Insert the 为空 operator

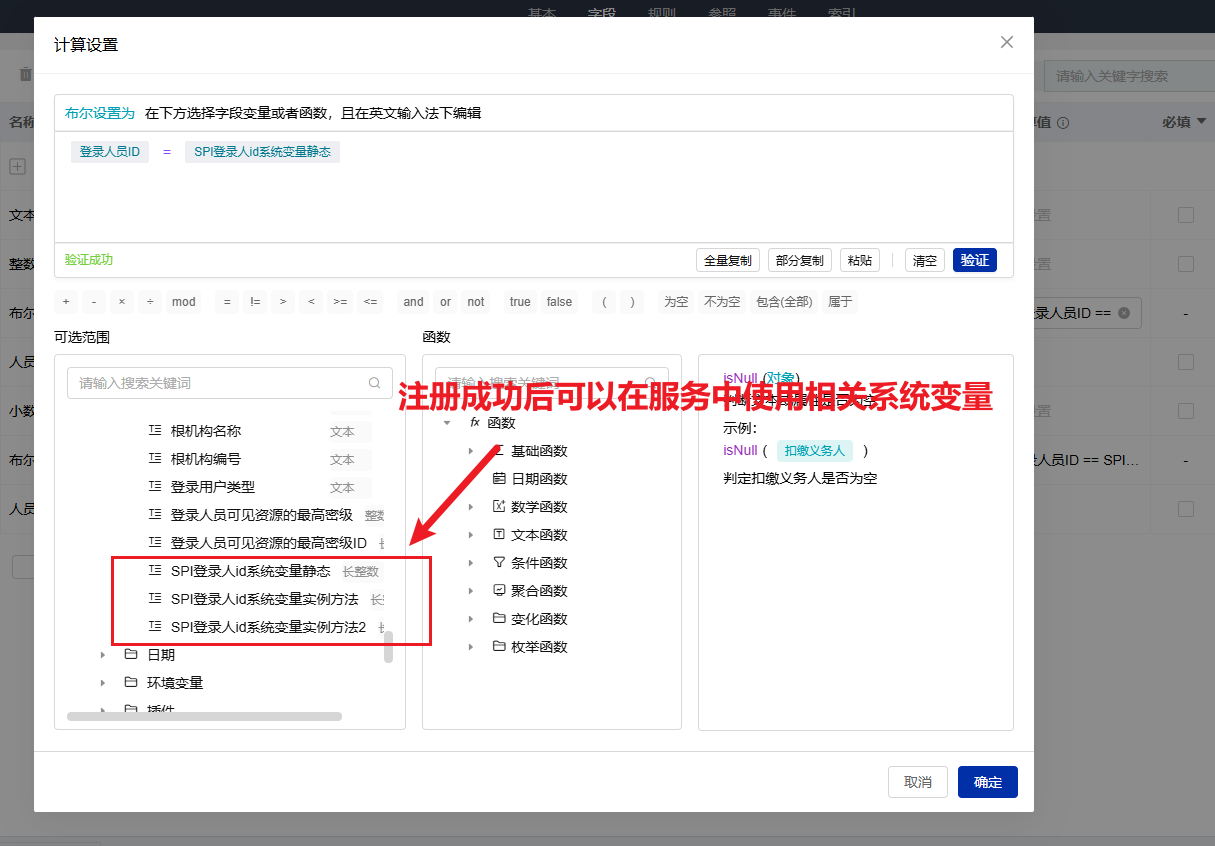[x=676, y=302]
